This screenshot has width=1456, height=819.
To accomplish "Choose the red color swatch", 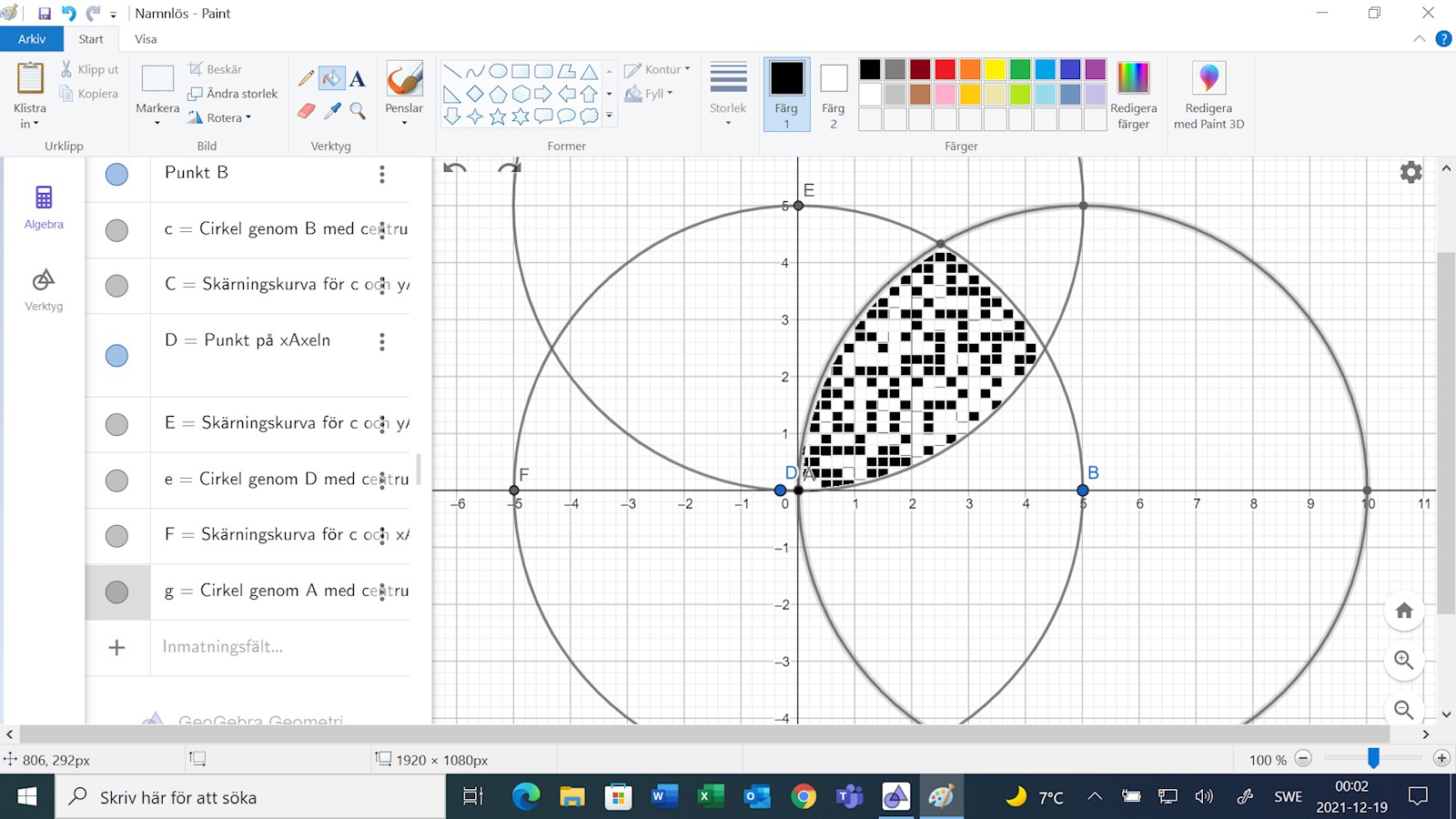I will pos(945,70).
